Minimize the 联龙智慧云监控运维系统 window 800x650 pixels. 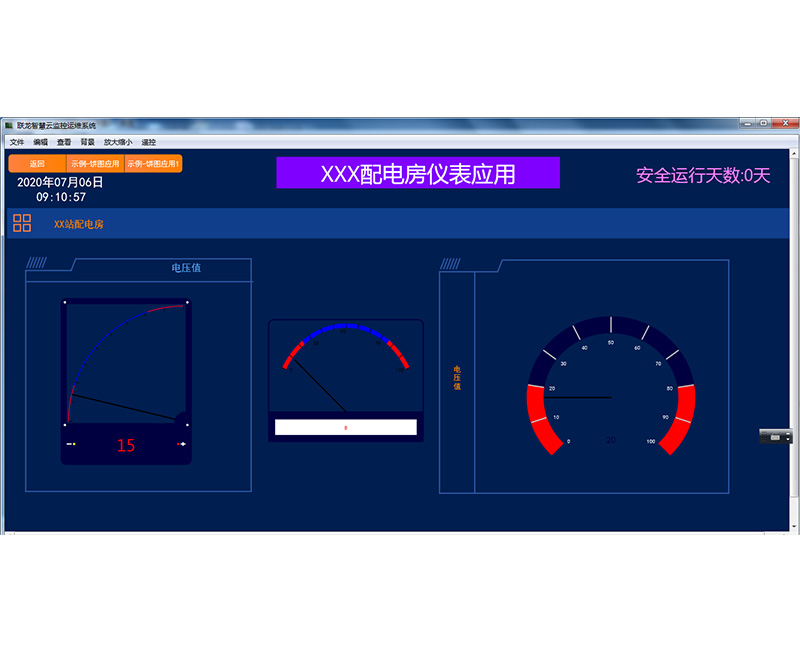point(747,123)
